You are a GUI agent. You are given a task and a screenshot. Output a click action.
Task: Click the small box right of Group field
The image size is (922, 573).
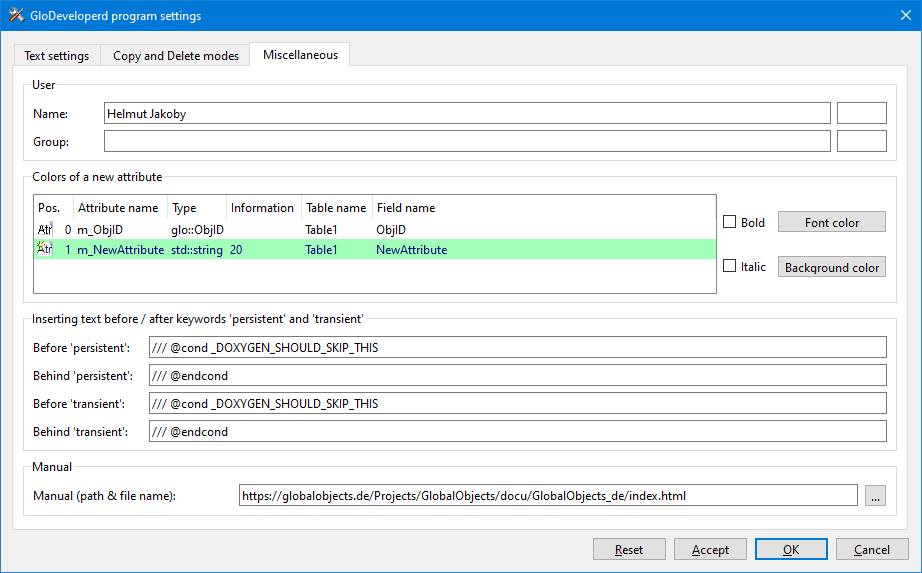coord(861,141)
